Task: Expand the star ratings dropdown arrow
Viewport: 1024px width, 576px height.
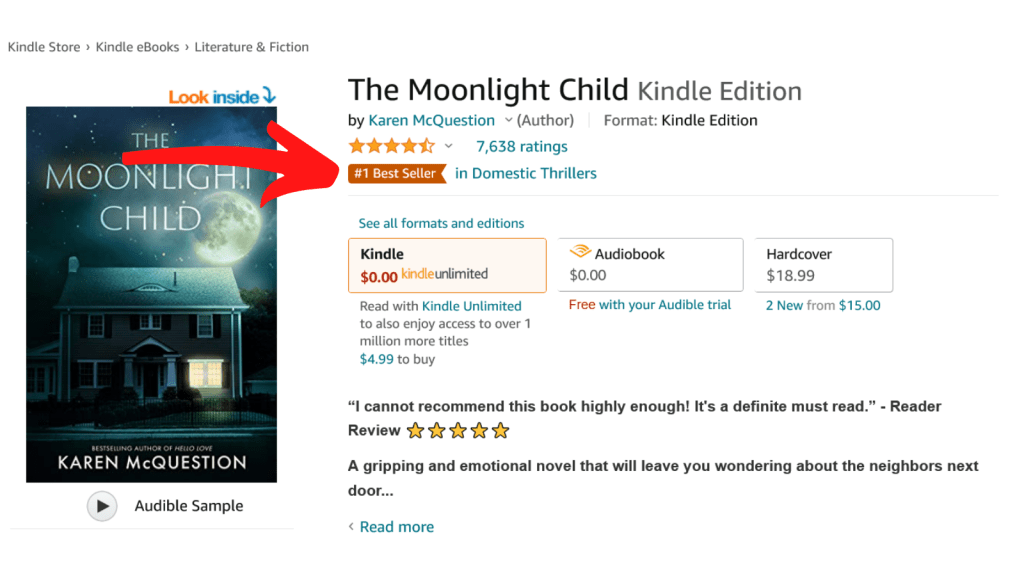Action: [x=448, y=146]
